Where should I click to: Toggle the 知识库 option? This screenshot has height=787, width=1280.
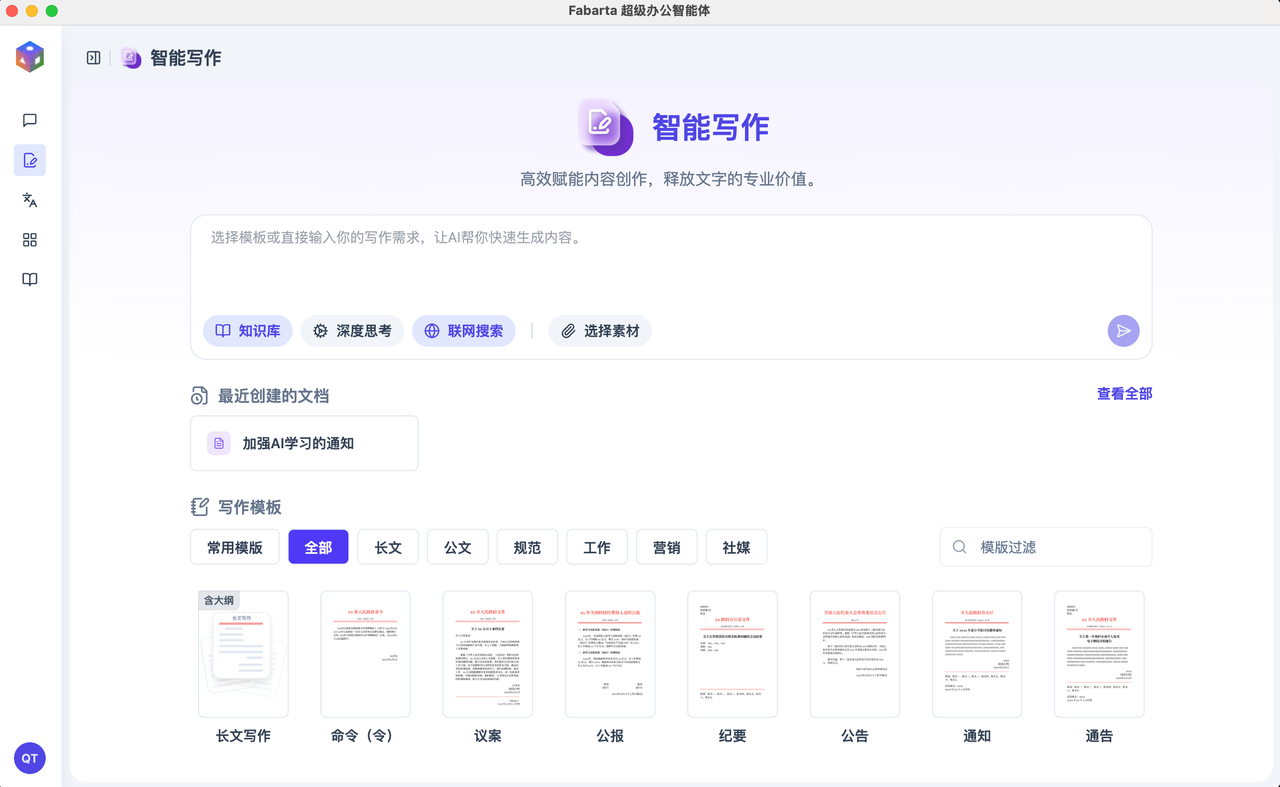[x=248, y=331]
